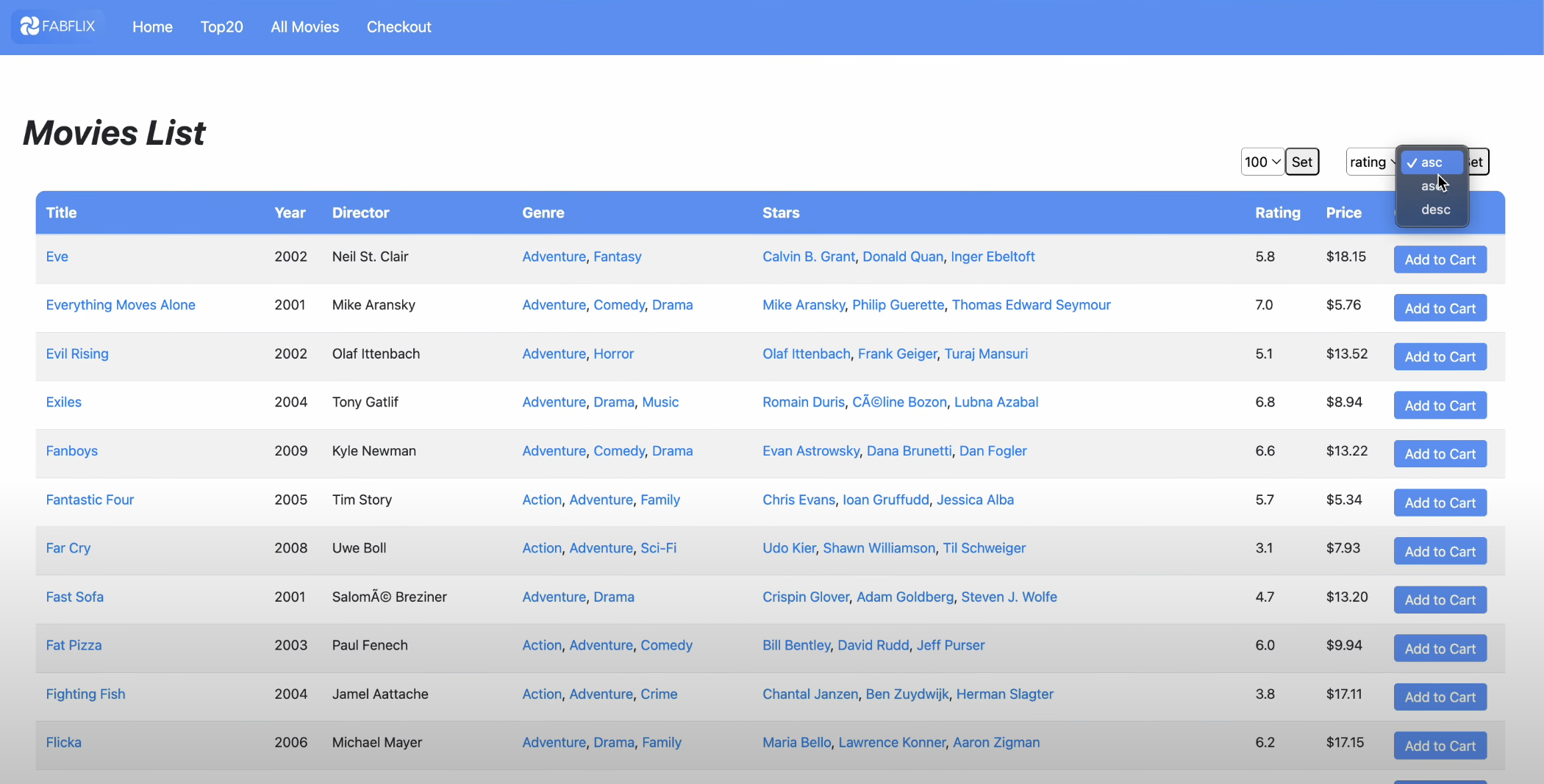Click the Sci-Fi genre link
Viewport: 1544px width, 784px height.
(658, 548)
